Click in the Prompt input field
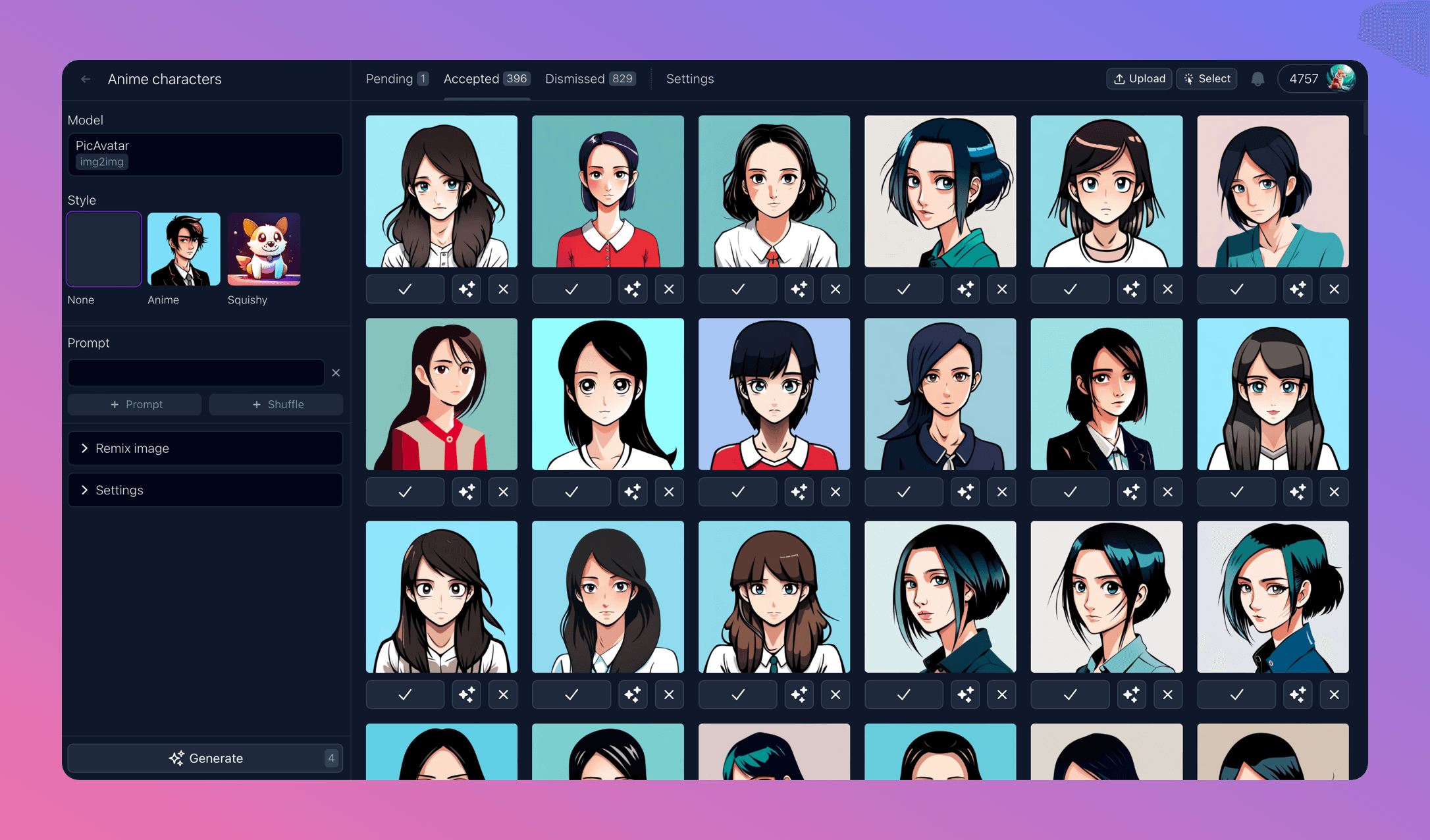 click(196, 373)
